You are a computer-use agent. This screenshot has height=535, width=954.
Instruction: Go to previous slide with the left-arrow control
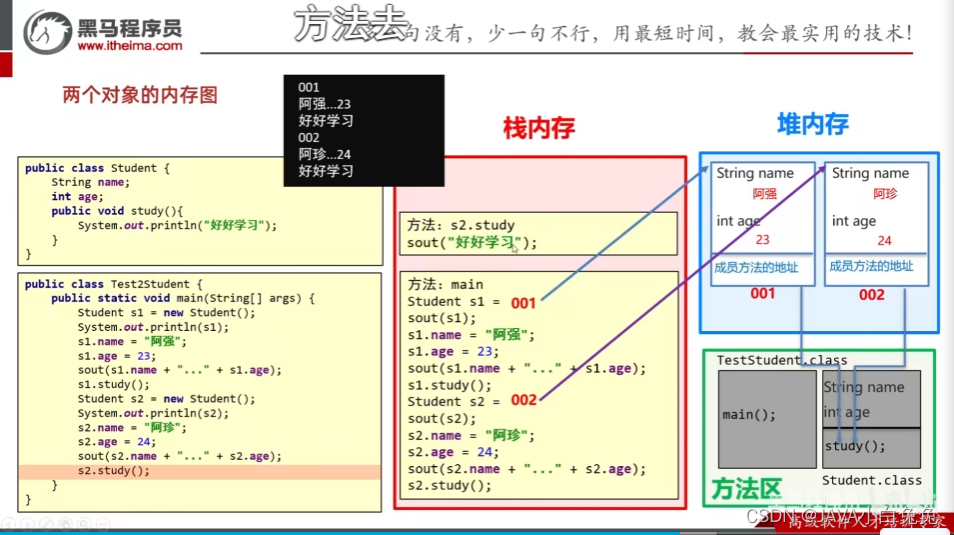9,523
